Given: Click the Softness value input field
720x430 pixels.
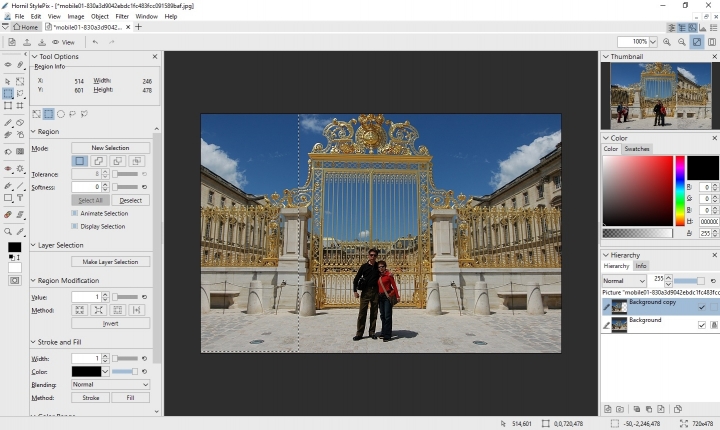Looking at the screenshot, I should 86,187.
